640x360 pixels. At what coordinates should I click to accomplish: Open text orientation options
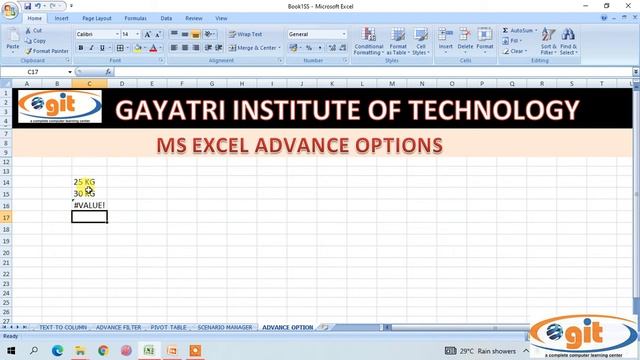210,34
